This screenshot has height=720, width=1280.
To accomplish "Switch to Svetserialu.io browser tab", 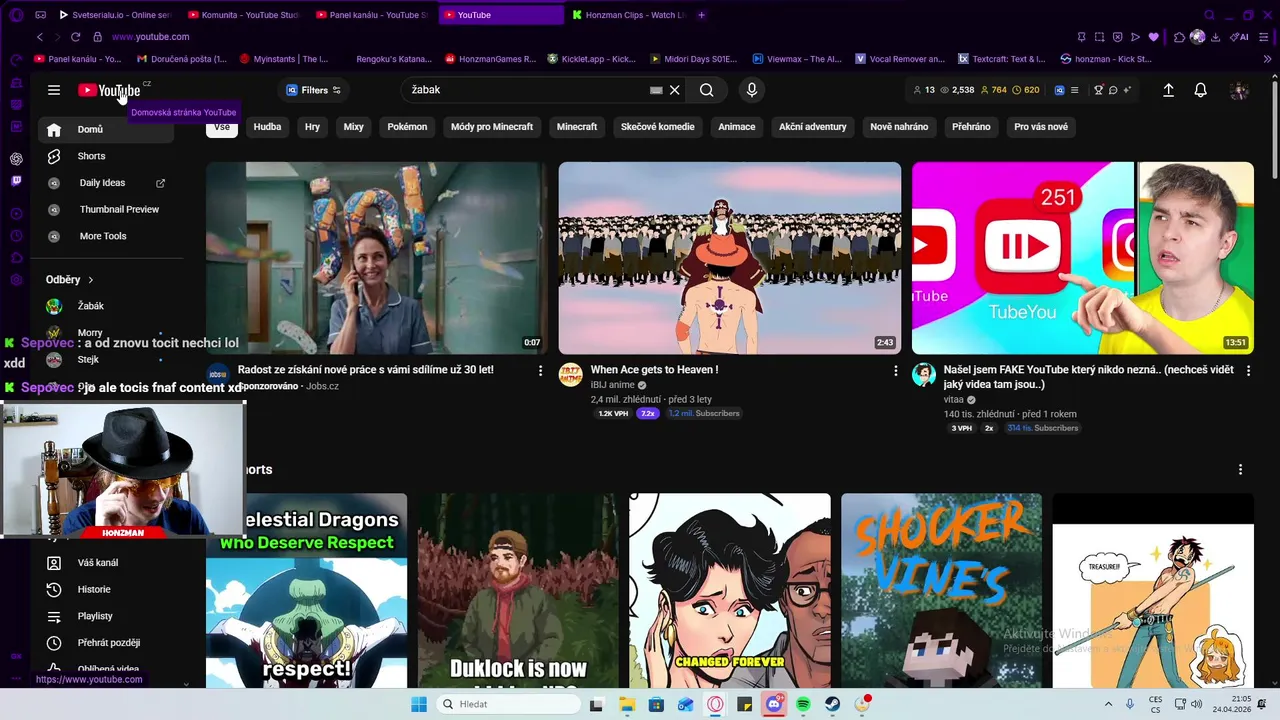I will tap(115, 15).
